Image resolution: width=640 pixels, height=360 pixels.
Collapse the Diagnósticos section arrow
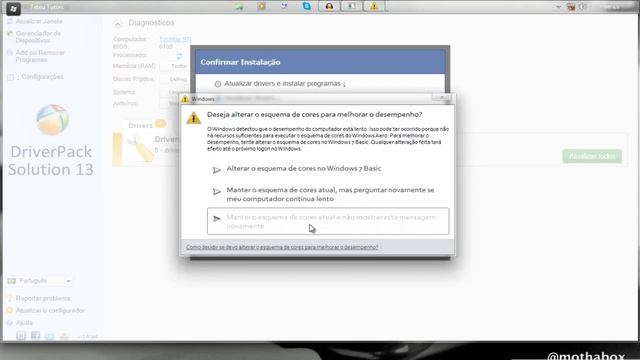118,24
